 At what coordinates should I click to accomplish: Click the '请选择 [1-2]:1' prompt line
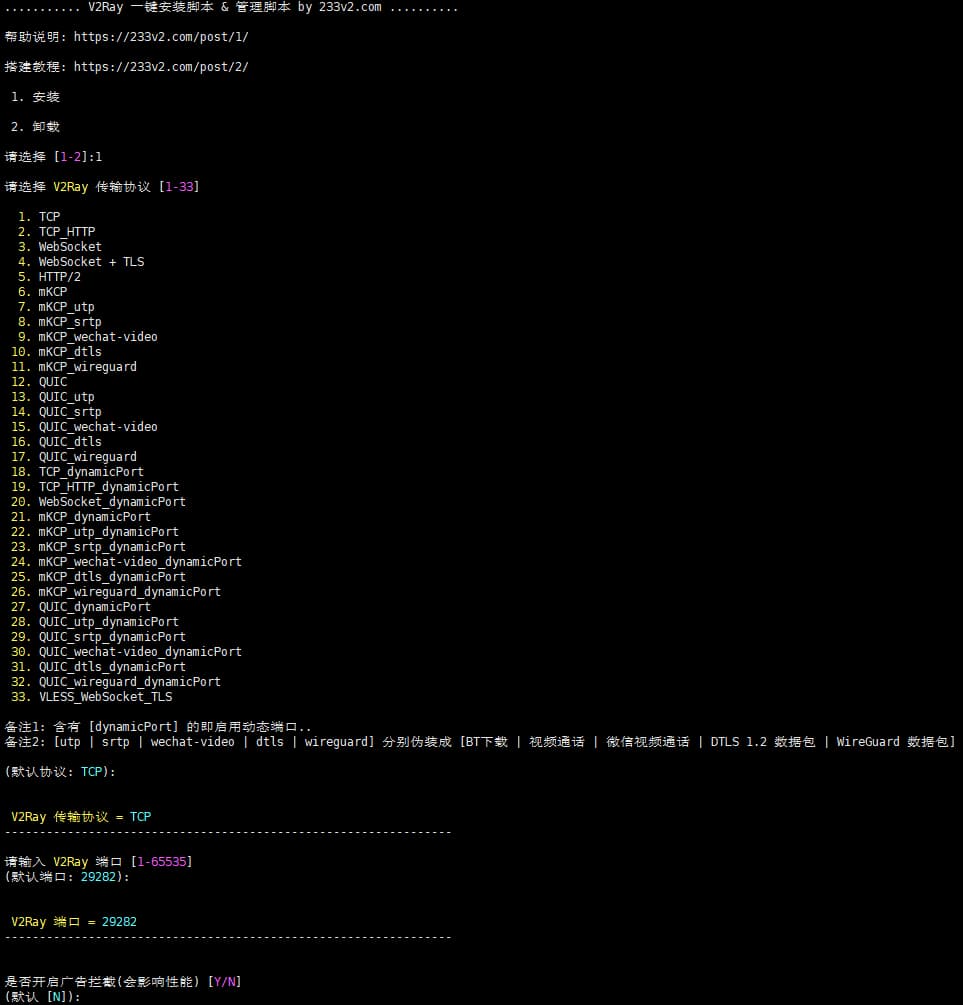pos(53,157)
